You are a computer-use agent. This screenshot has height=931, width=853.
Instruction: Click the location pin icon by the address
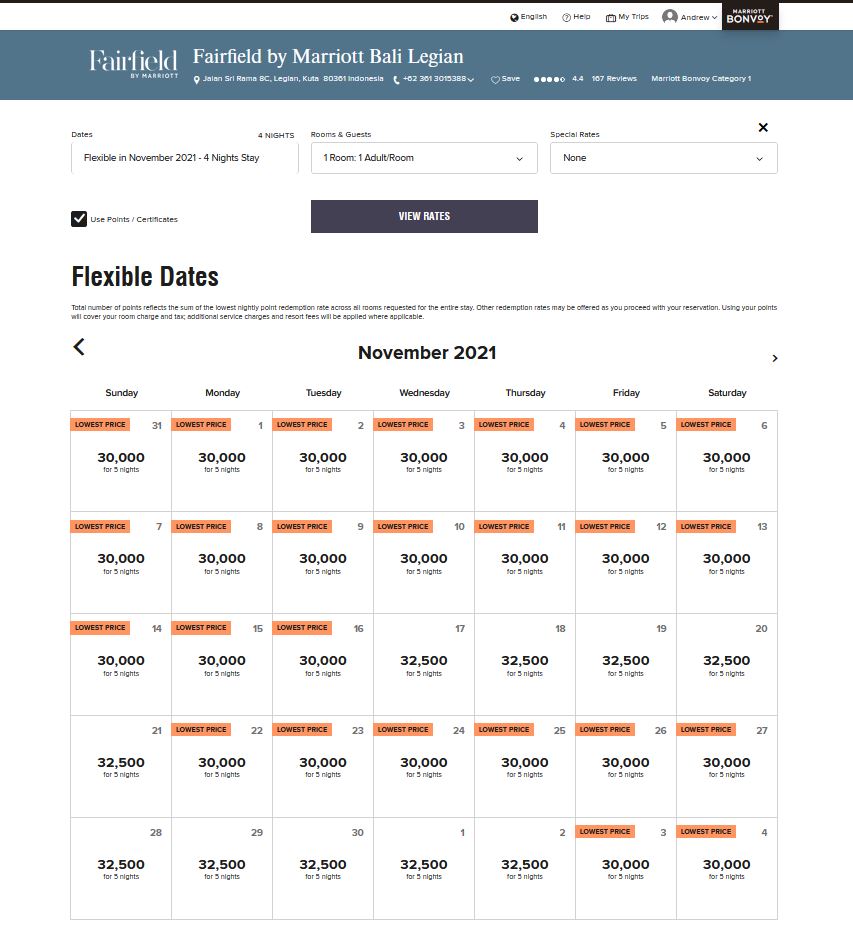[196, 80]
